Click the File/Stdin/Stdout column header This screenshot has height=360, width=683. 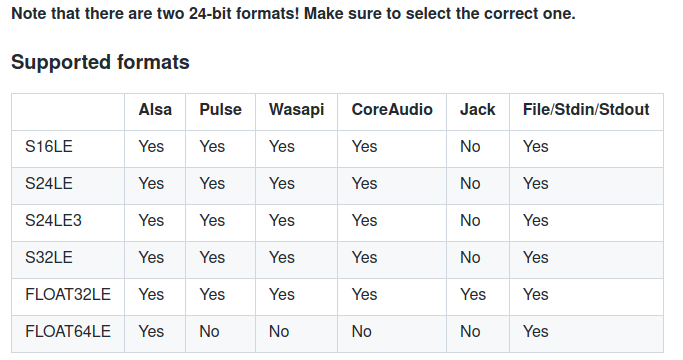click(x=586, y=109)
